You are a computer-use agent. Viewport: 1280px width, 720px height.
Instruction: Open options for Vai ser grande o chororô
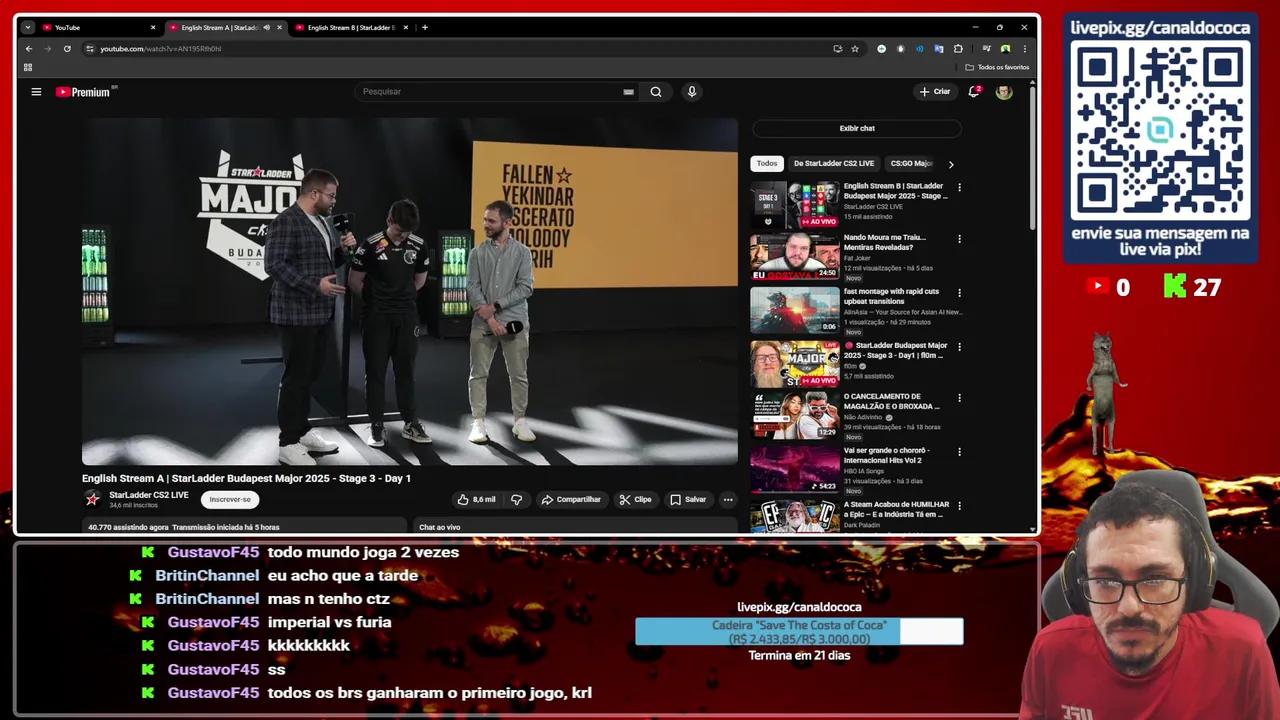point(959,452)
